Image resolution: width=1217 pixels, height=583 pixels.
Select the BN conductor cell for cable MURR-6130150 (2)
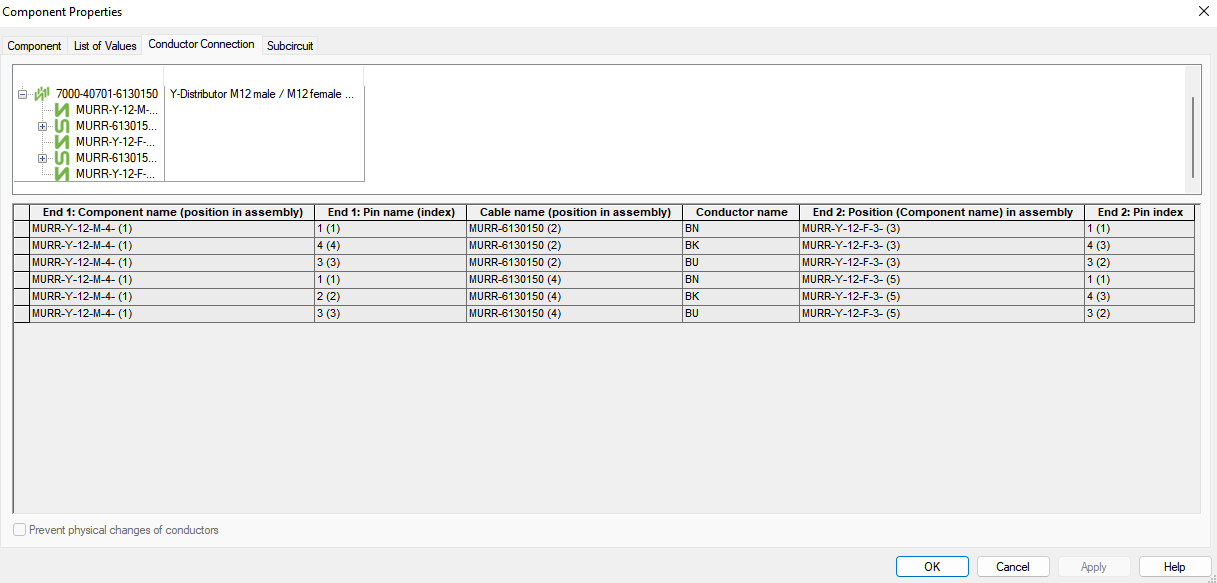[742, 229]
